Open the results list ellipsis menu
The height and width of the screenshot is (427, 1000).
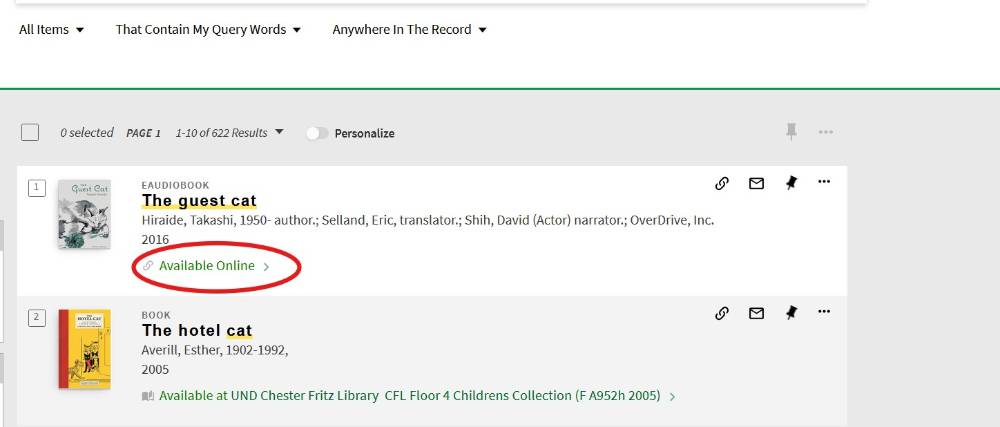[826, 132]
